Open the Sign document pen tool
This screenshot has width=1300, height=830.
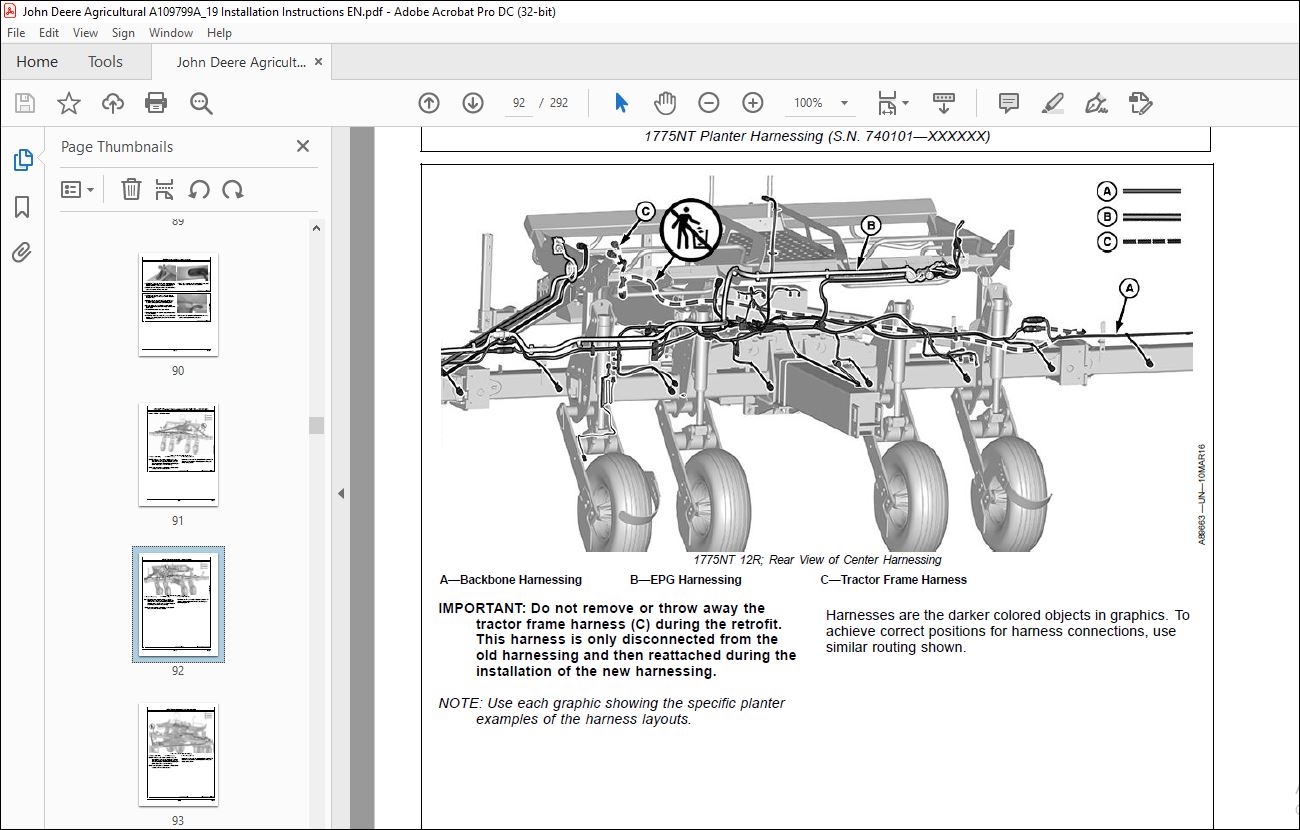(x=1096, y=103)
